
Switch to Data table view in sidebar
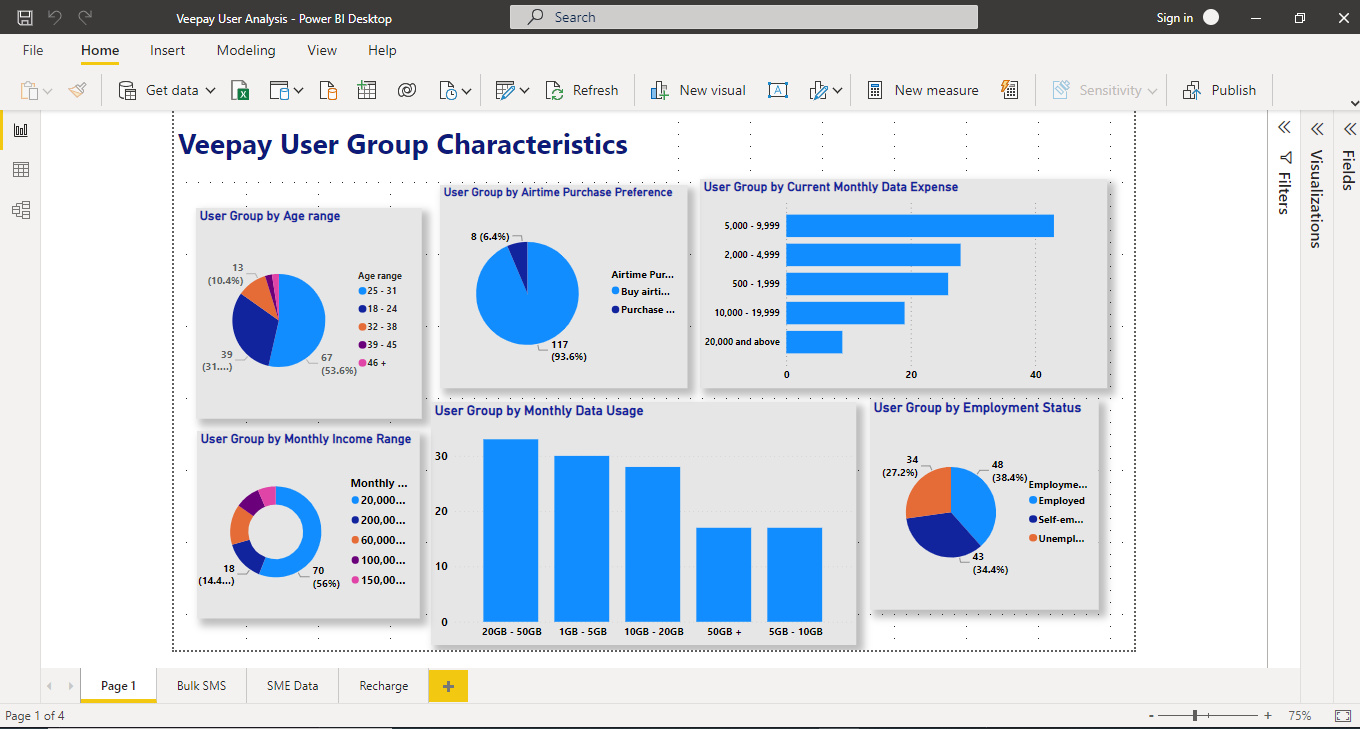21,170
